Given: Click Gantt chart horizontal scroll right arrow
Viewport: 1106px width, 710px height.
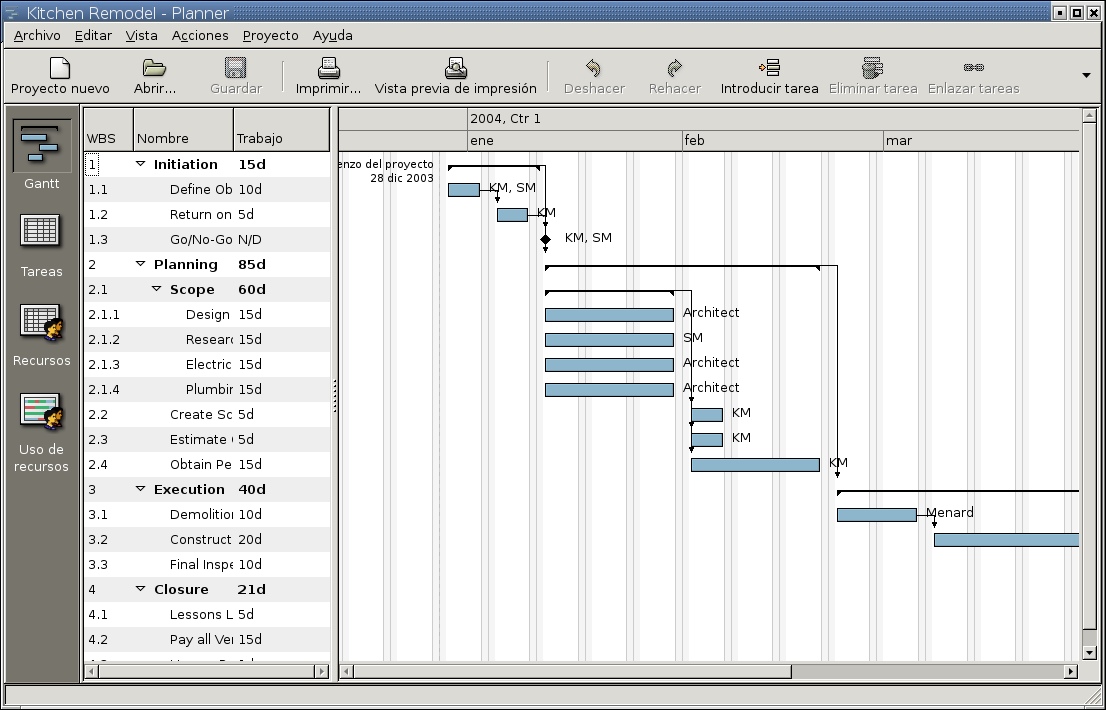Looking at the screenshot, I should coord(1071,671).
